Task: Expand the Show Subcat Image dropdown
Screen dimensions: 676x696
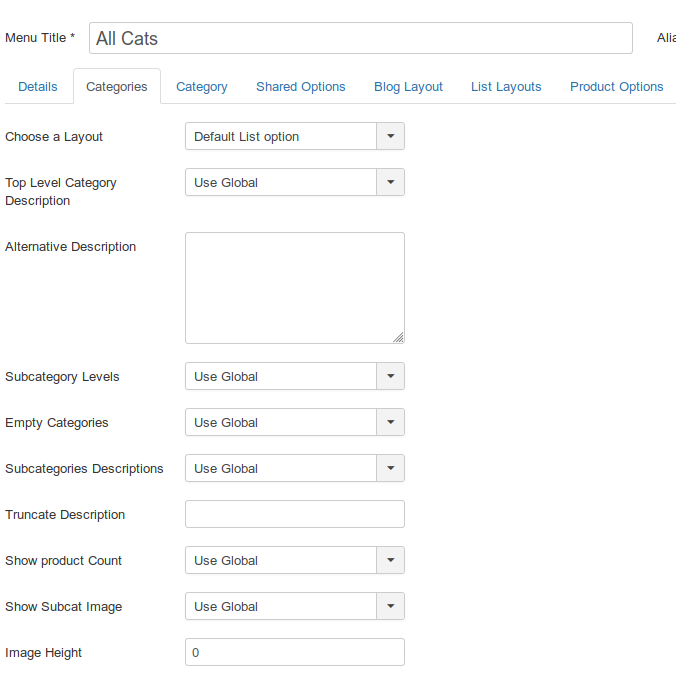Action: (x=295, y=606)
